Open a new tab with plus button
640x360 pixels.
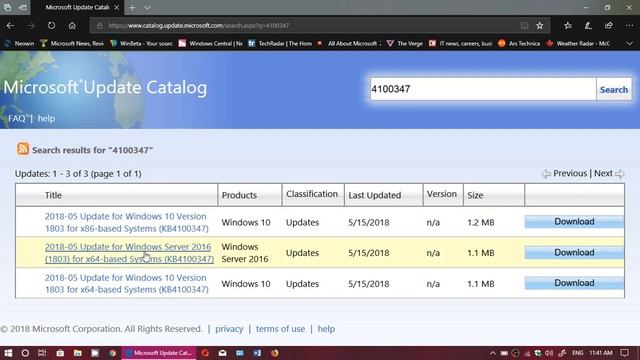[x=132, y=7]
